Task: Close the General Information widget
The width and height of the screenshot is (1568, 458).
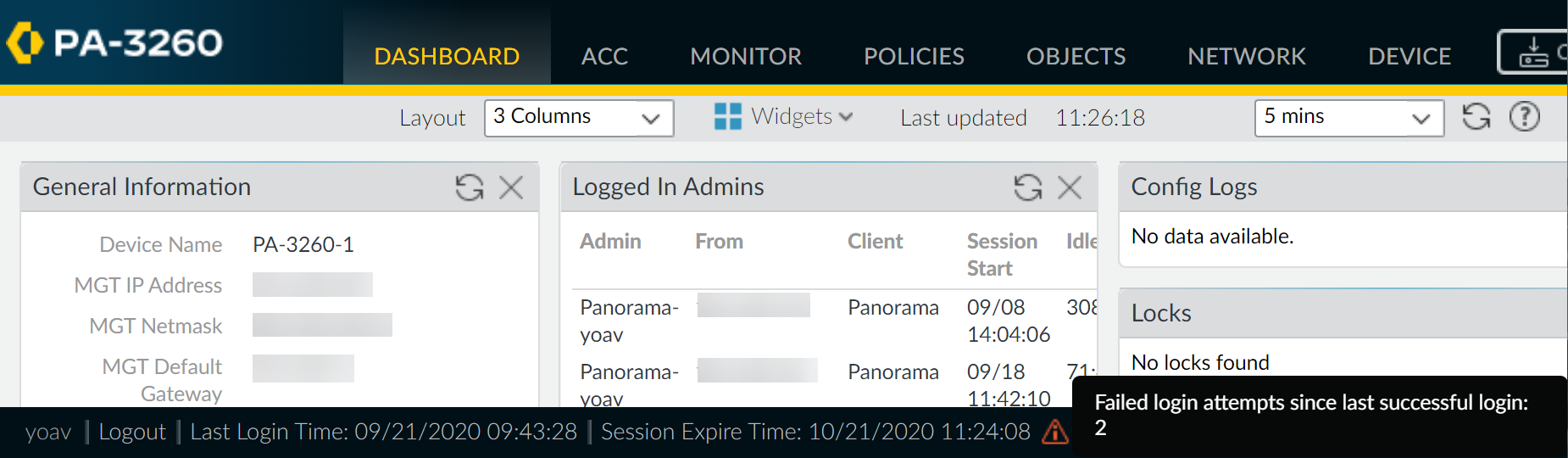Action: pos(511,187)
